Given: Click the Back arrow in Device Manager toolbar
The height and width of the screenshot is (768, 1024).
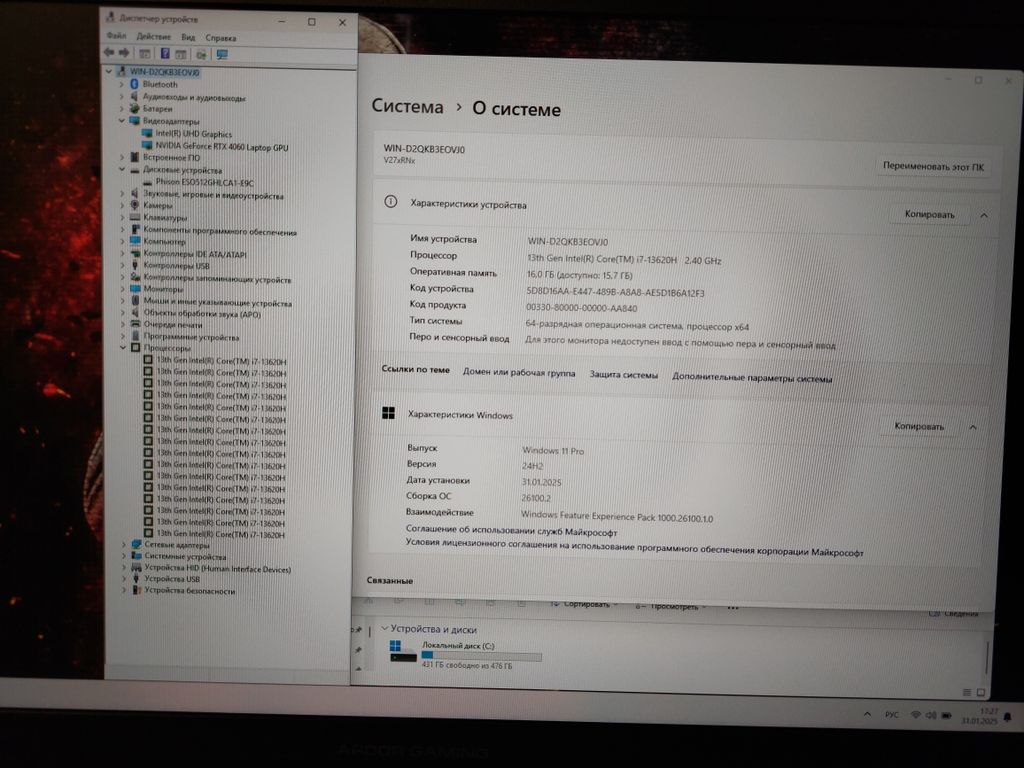Looking at the screenshot, I should click(109, 53).
